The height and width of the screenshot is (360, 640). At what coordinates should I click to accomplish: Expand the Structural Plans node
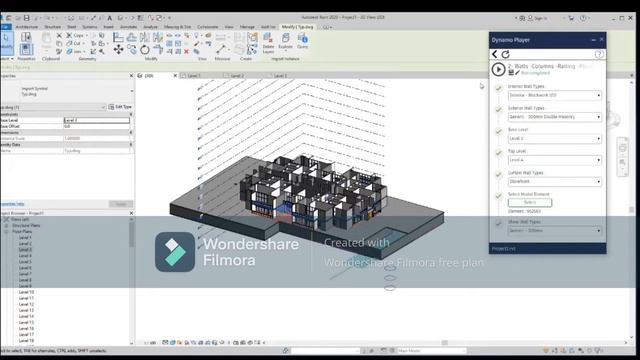tap(6, 226)
